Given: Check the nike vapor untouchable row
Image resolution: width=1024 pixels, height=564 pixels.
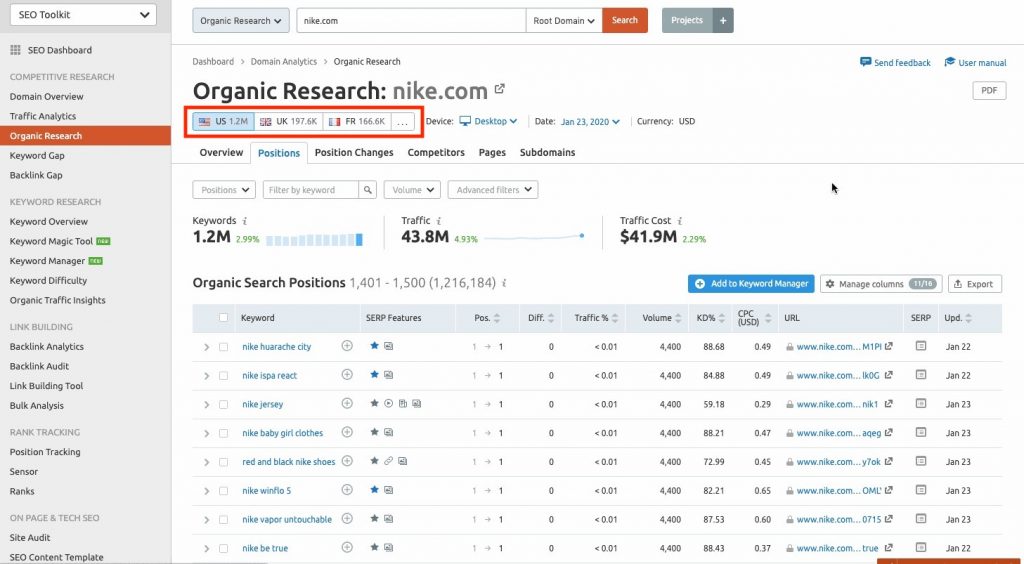Looking at the screenshot, I should coord(223,520).
